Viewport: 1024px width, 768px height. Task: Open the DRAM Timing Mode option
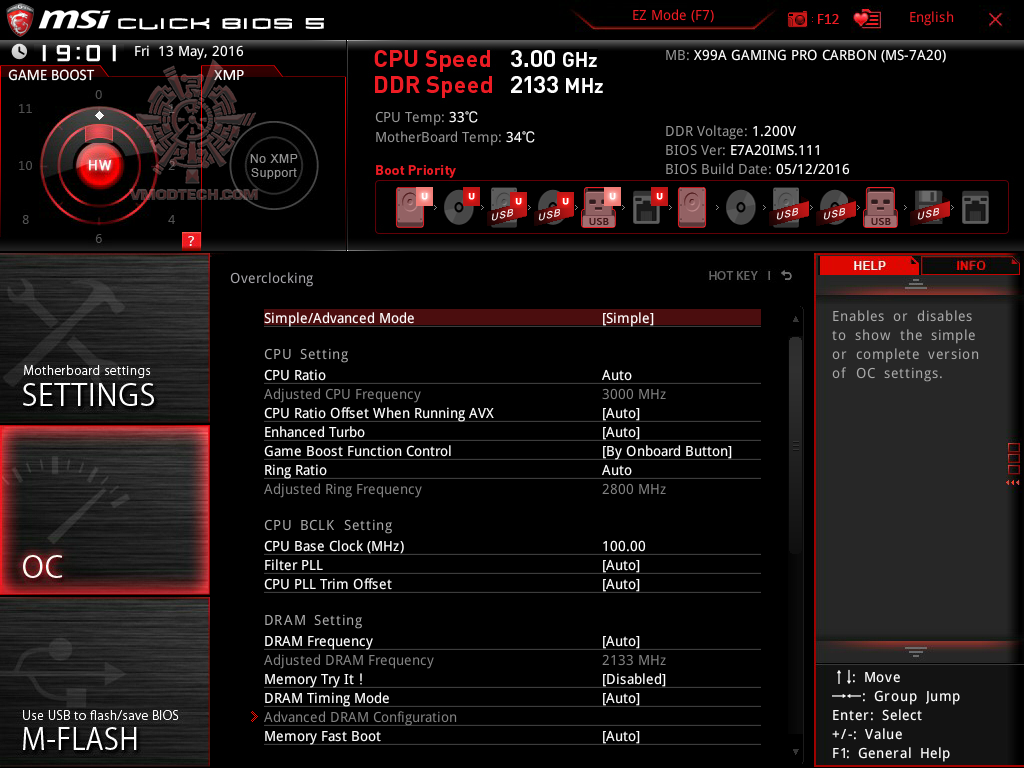(512, 698)
